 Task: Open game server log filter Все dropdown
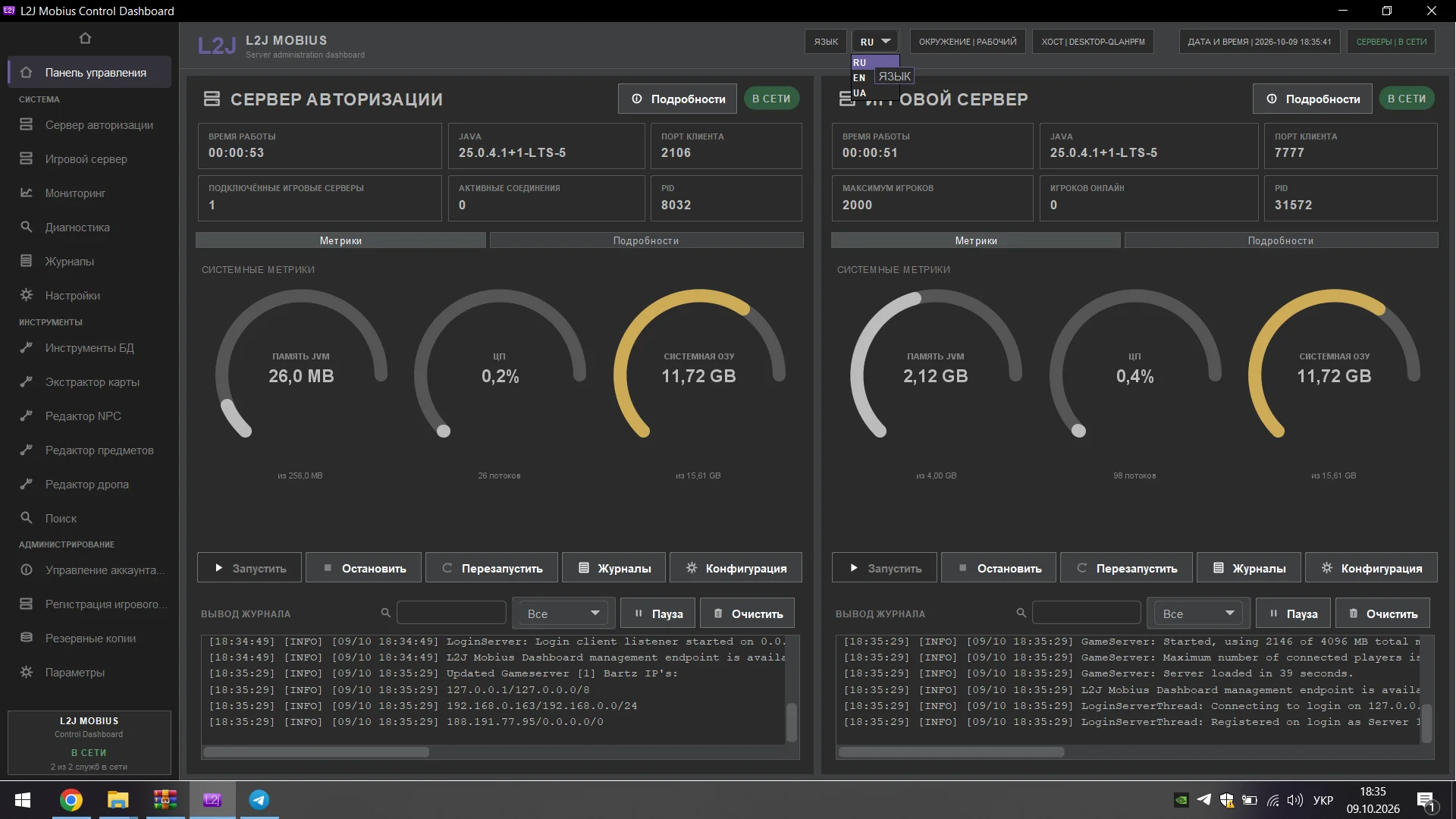[1198, 613]
